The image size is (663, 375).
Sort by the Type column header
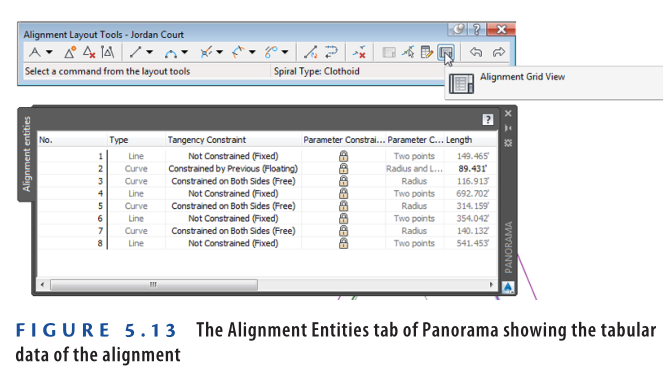pyautogui.click(x=136, y=140)
